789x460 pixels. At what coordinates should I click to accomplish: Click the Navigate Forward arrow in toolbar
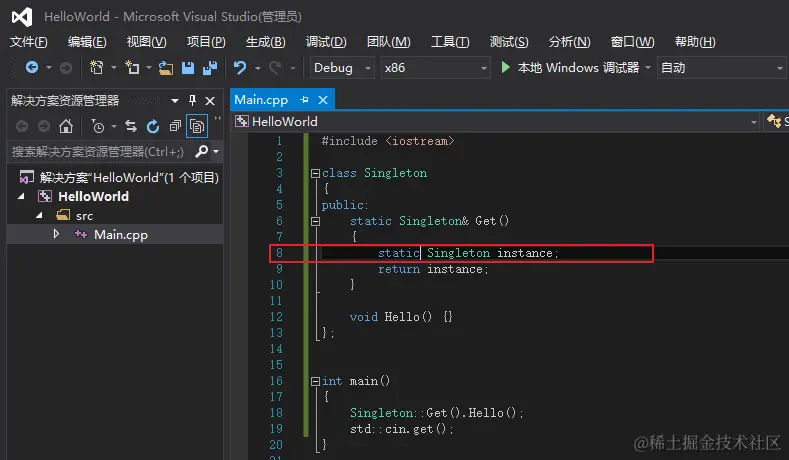pyautogui.click(x=66, y=67)
